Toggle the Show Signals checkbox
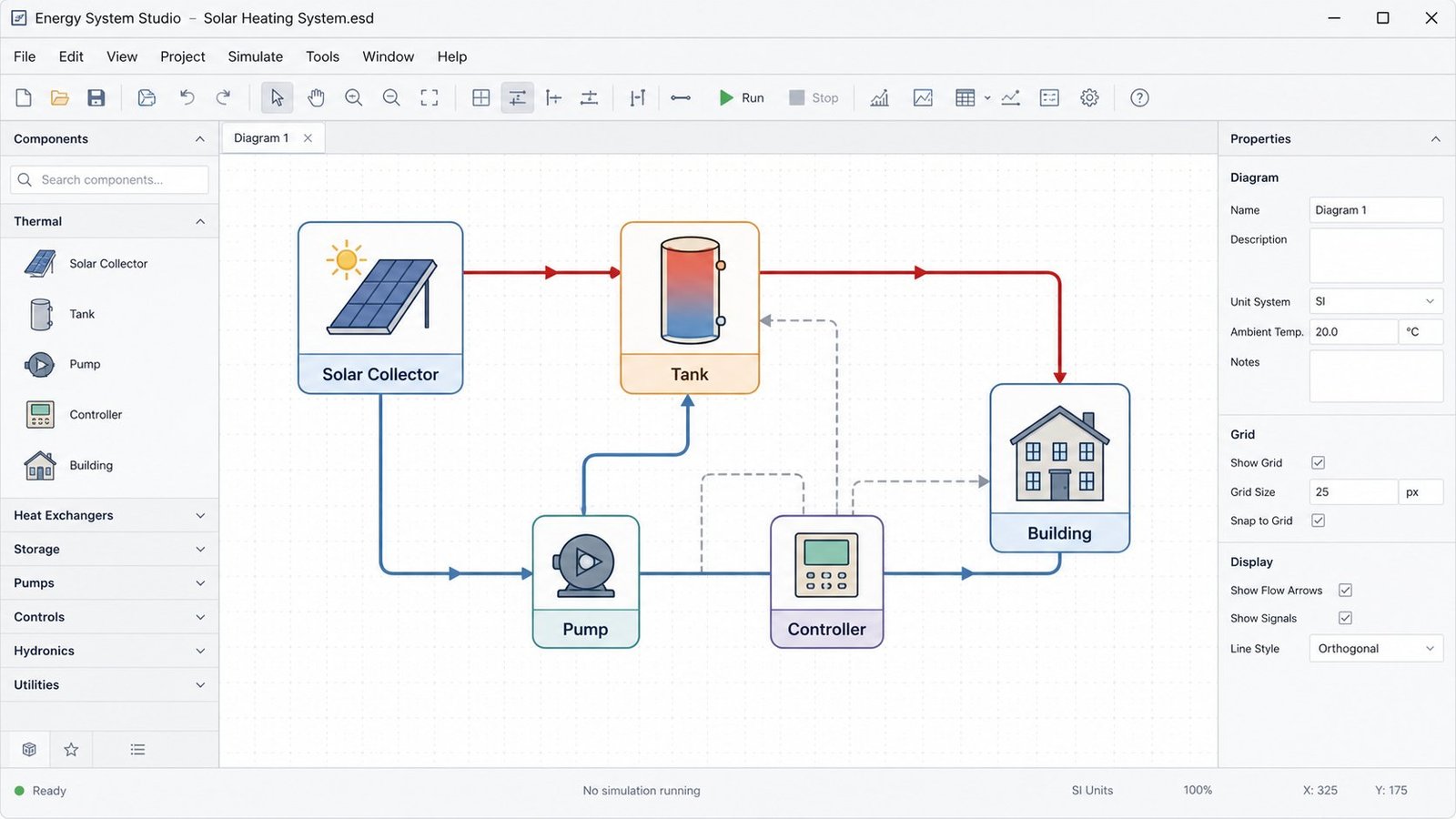The width and height of the screenshot is (1456, 819). pos(1345,618)
